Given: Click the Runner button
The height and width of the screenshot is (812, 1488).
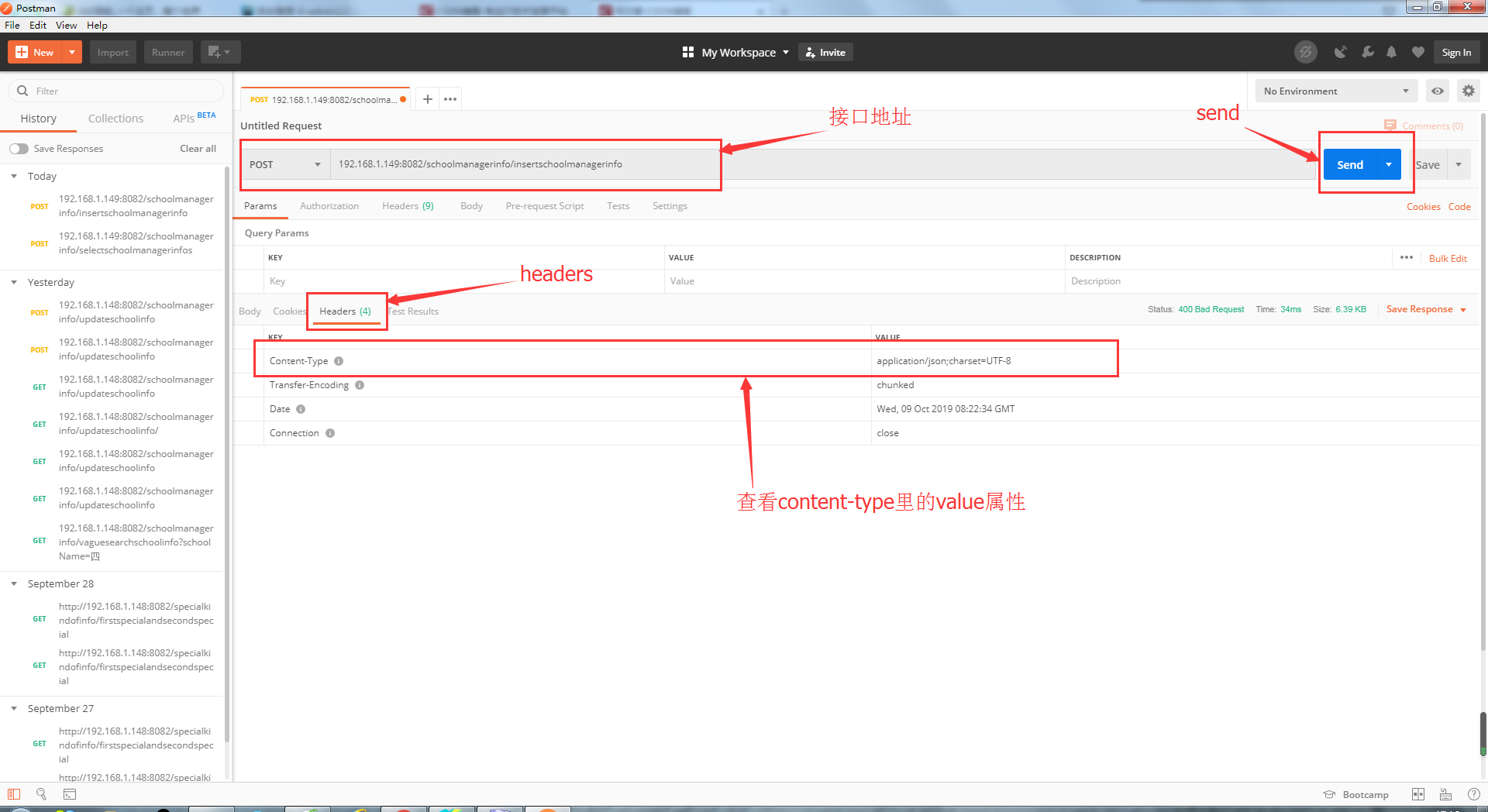Looking at the screenshot, I should [168, 52].
